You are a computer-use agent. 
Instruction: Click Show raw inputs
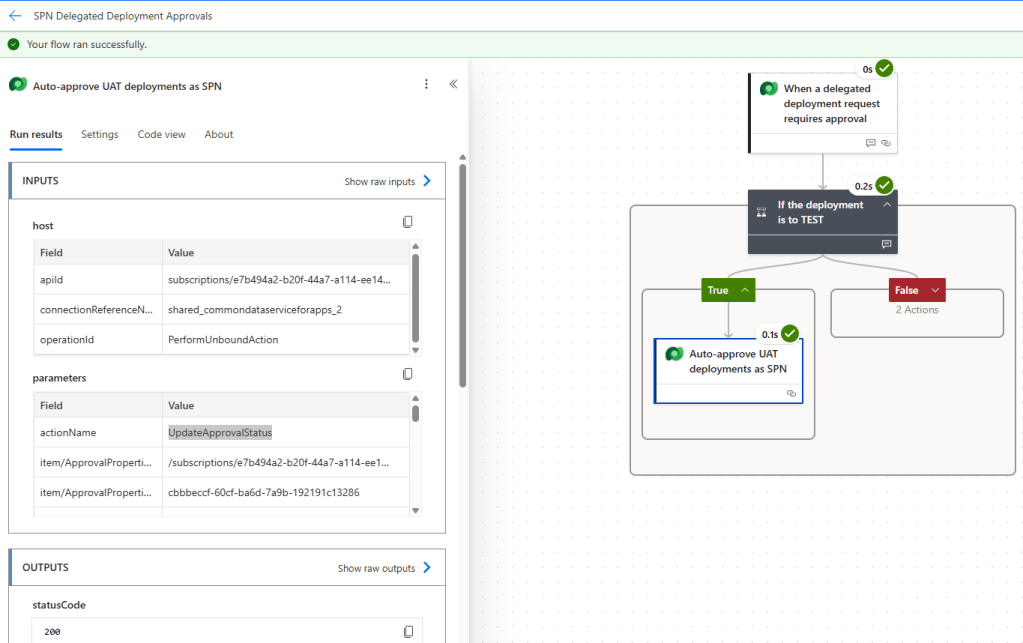tap(387, 181)
